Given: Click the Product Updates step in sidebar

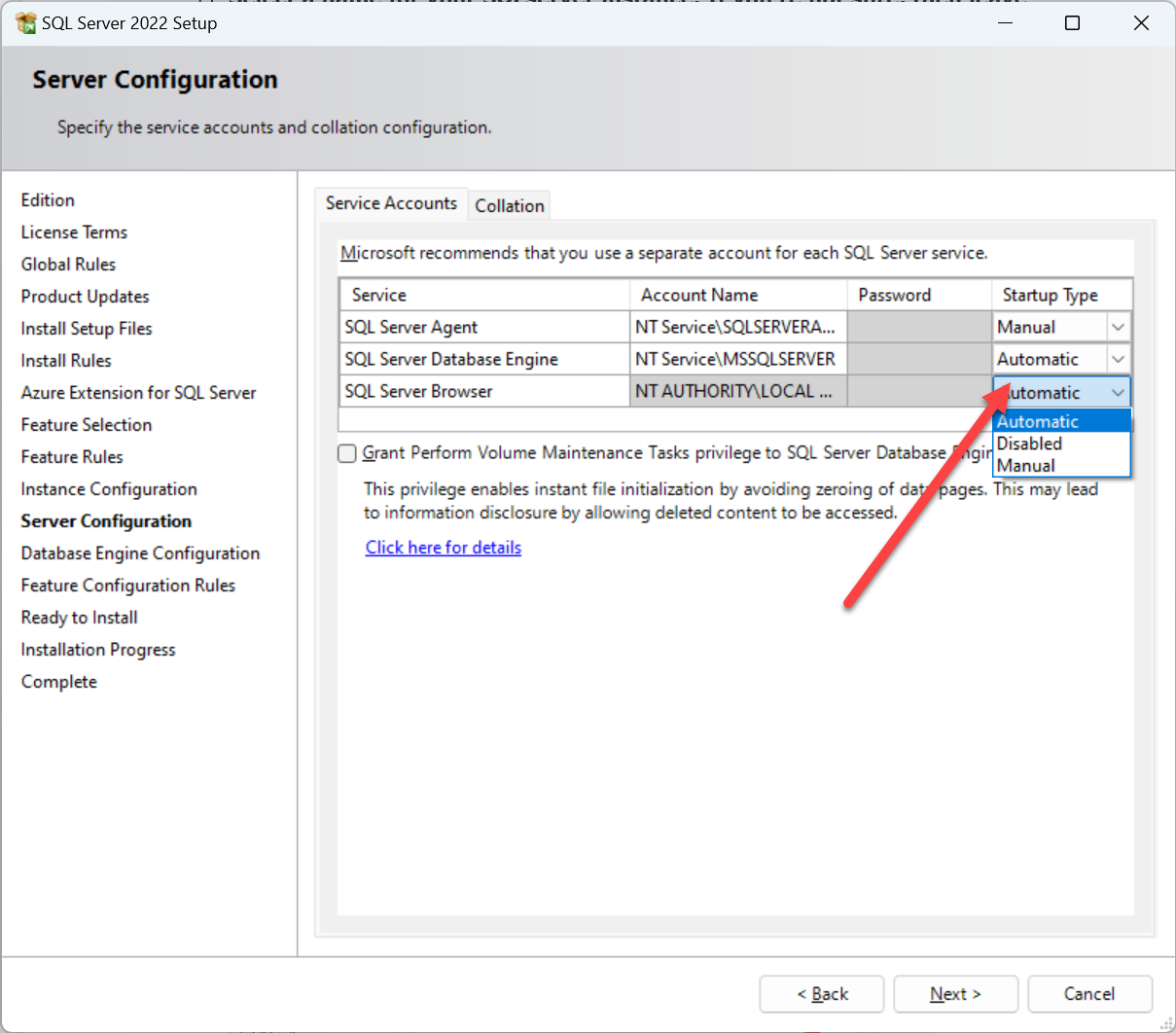Looking at the screenshot, I should [x=85, y=296].
